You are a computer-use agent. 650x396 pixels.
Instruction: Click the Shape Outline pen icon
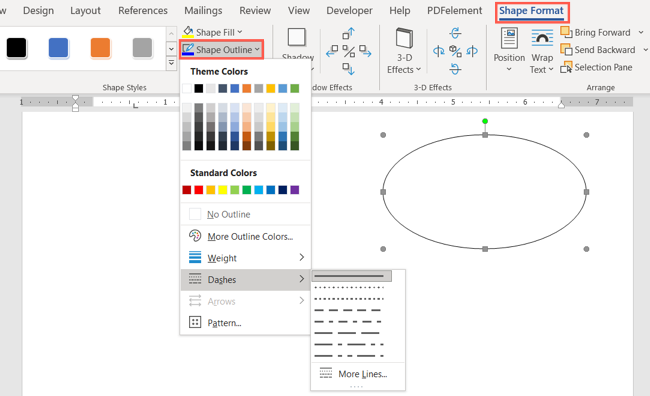[x=188, y=49]
